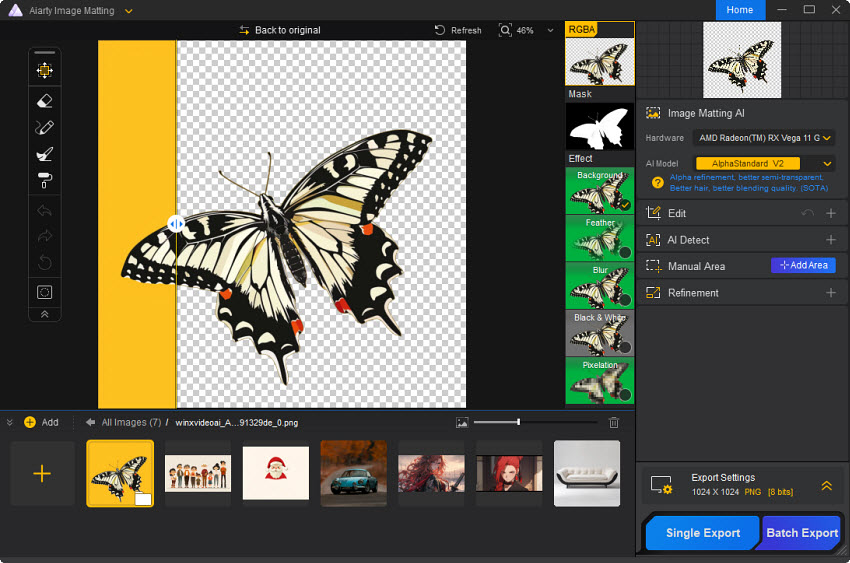This screenshot has width=850, height=563.
Task: Select the paint roller tool
Action: (x=44, y=181)
